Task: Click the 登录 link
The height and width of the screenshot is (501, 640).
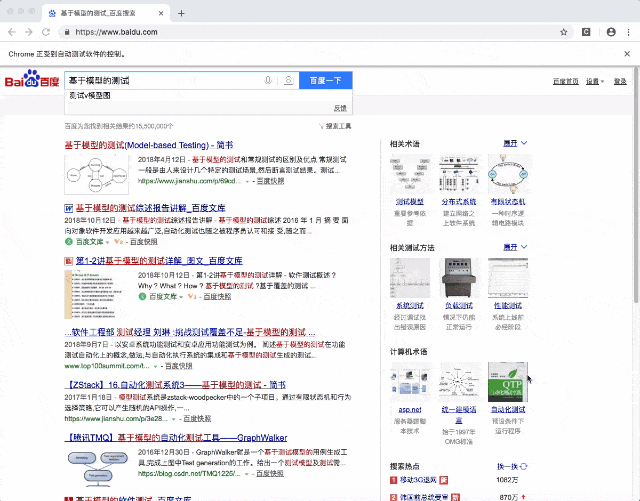Action: (x=620, y=81)
